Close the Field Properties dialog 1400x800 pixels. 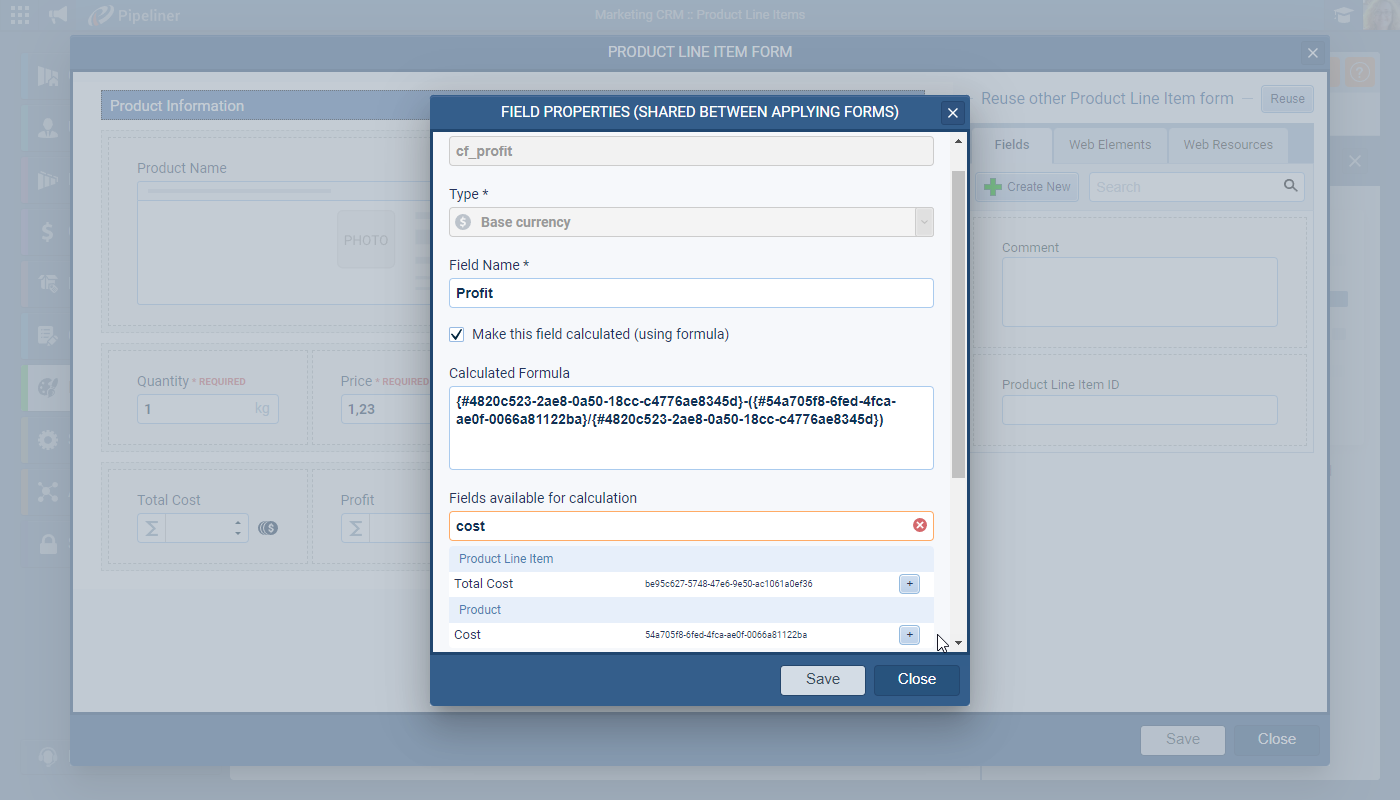click(x=952, y=113)
